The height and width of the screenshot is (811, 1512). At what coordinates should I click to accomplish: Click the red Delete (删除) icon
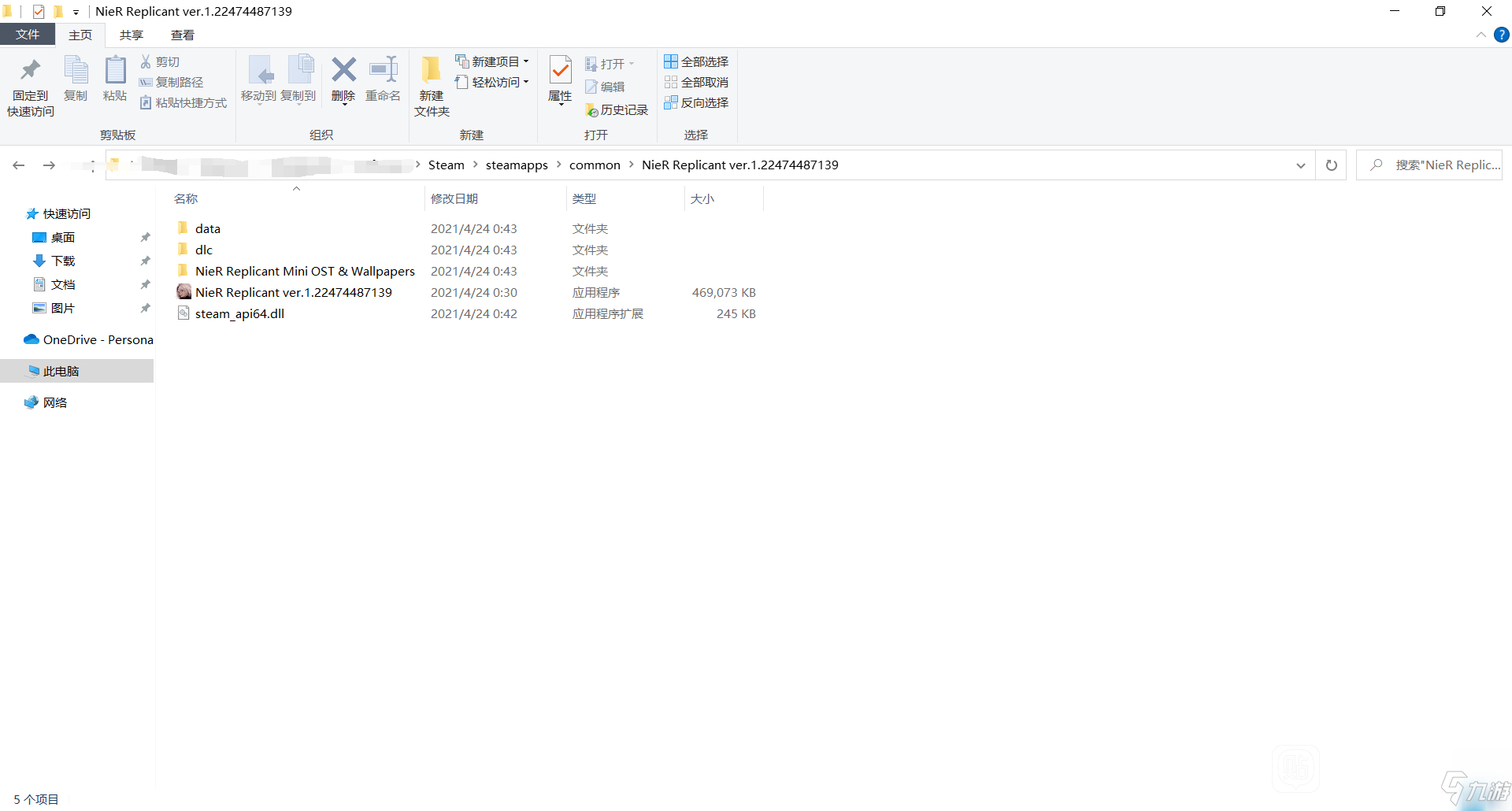pyautogui.click(x=343, y=69)
